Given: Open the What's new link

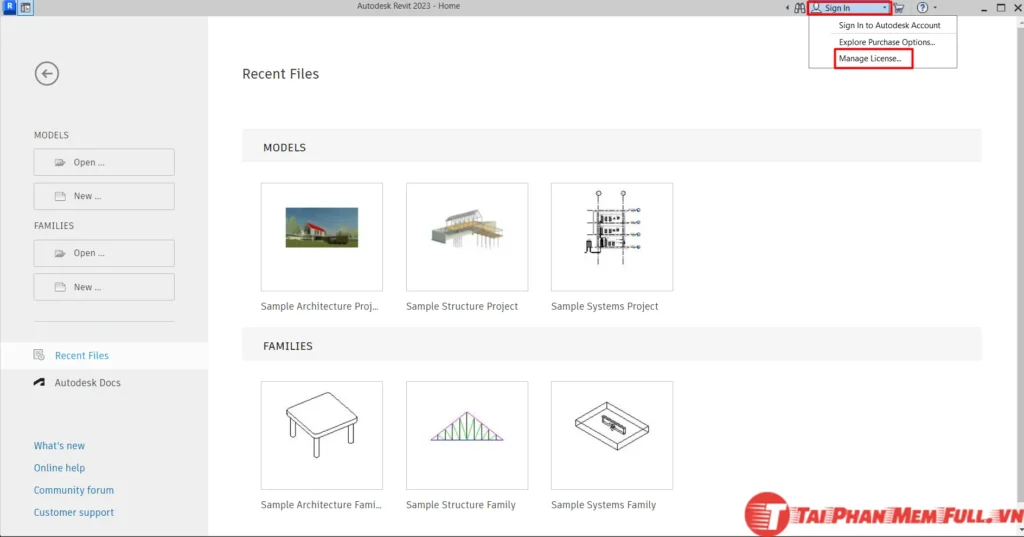Looking at the screenshot, I should click(59, 446).
